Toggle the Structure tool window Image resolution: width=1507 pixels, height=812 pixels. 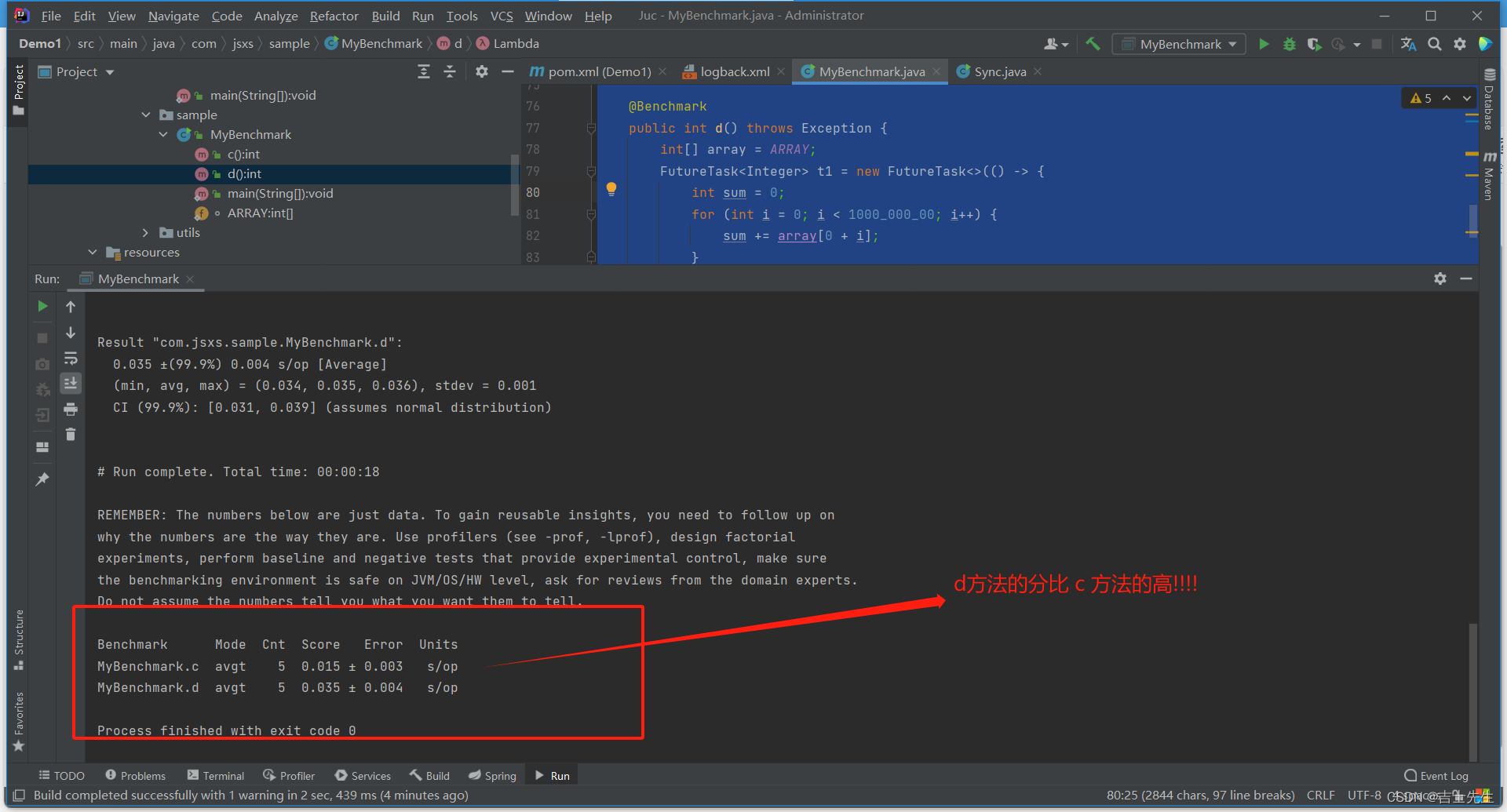[x=19, y=639]
